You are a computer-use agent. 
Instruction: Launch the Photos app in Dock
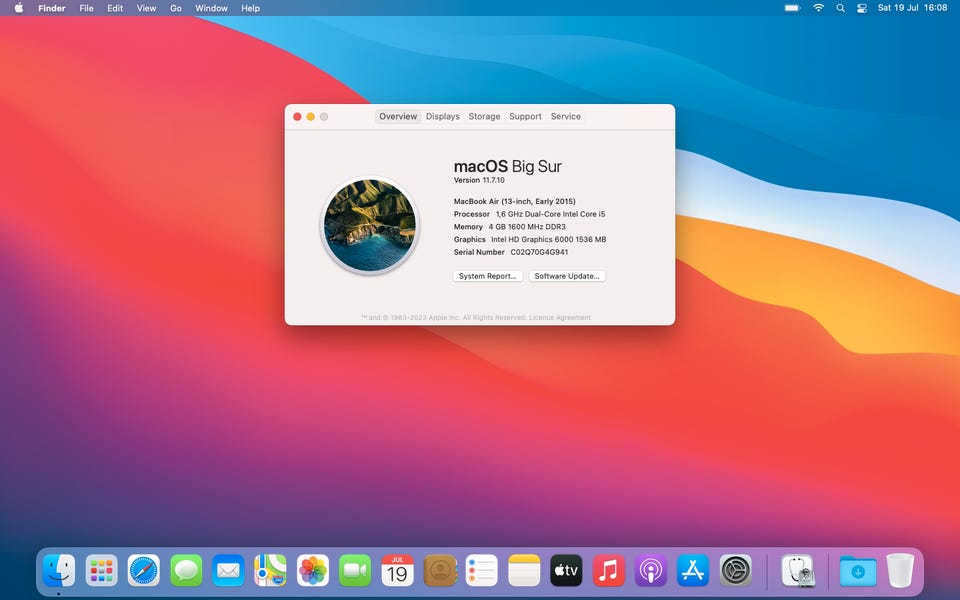[x=313, y=571]
